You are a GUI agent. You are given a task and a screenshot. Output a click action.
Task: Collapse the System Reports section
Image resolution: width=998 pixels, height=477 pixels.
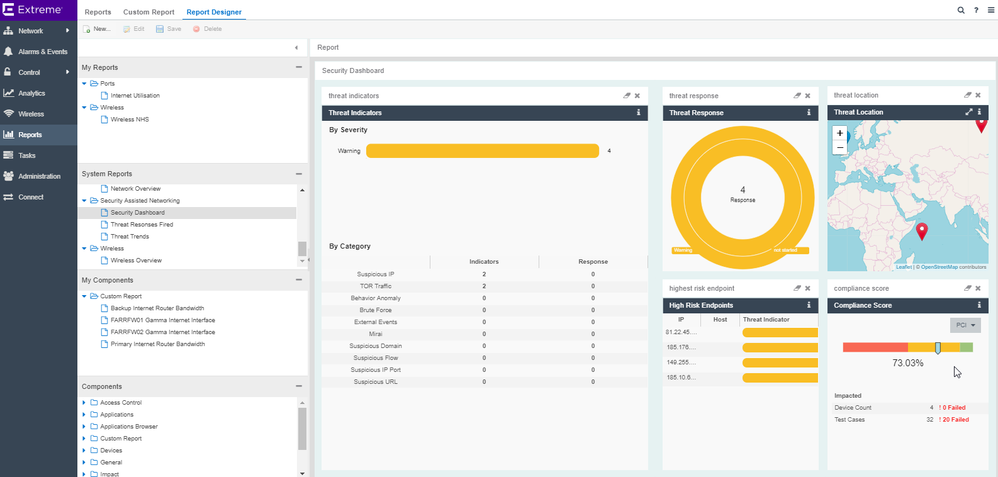click(299, 174)
